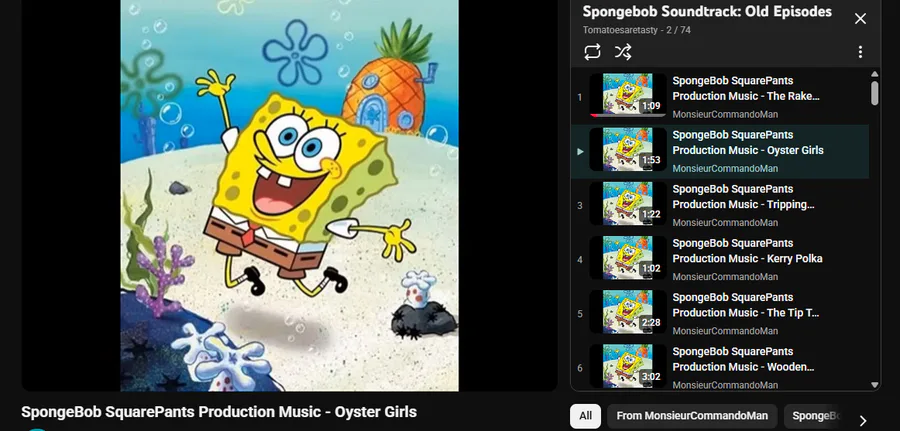Select Production Music - Wooden... title
This screenshot has height=431, width=900.
tap(743, 359)
